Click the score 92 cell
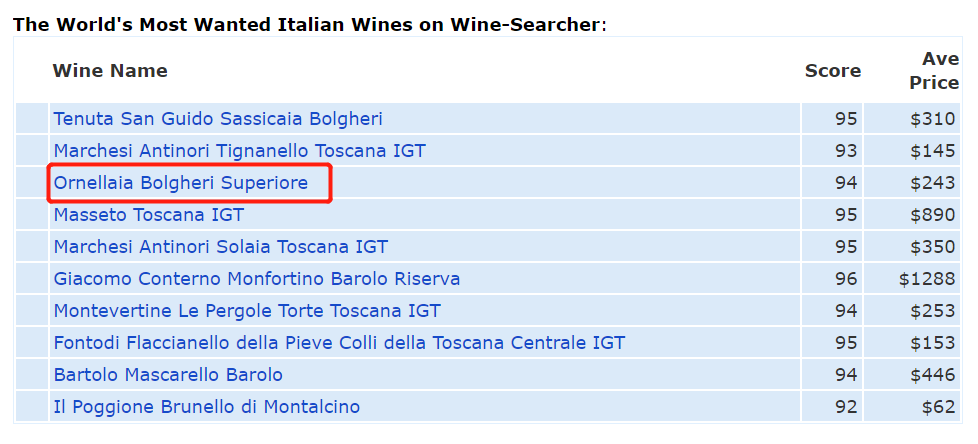The width and height of the screenshot is (978, 444). (x=846, y=407)
